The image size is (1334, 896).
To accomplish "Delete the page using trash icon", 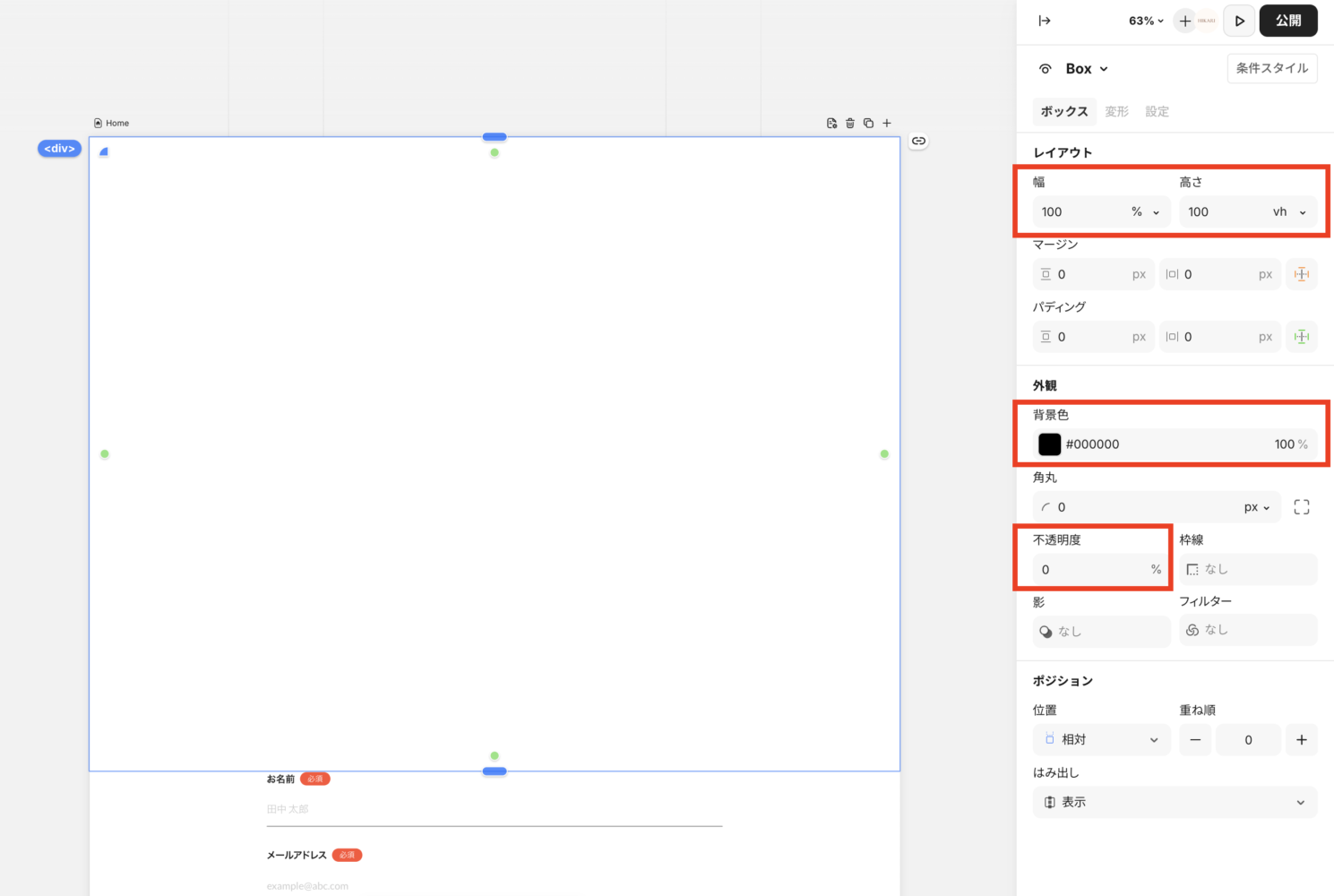I will pos(850,124).
